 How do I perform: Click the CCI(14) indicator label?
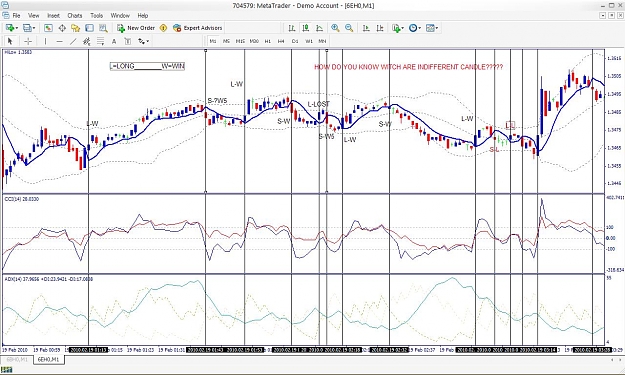coord(22,199)
